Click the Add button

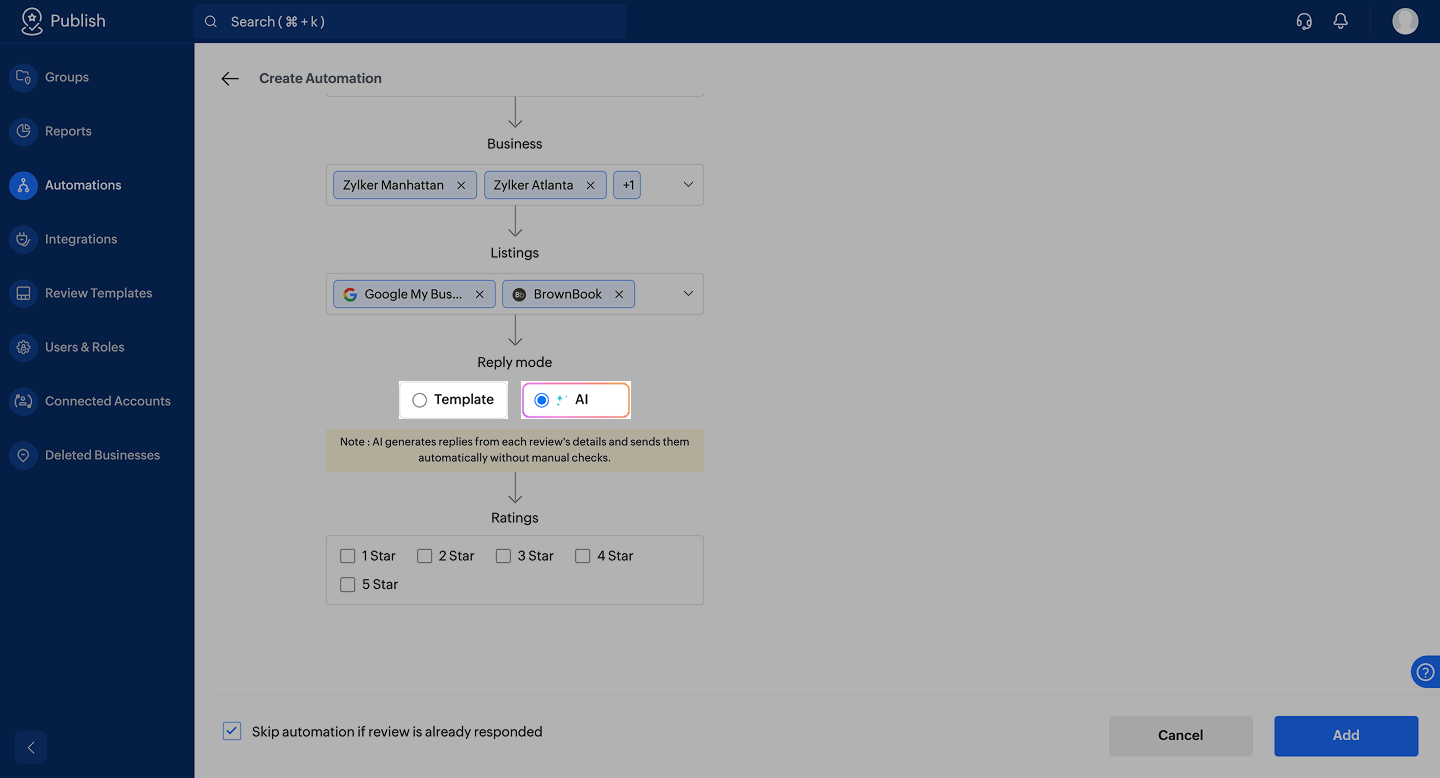click(x=1346, y=735)
